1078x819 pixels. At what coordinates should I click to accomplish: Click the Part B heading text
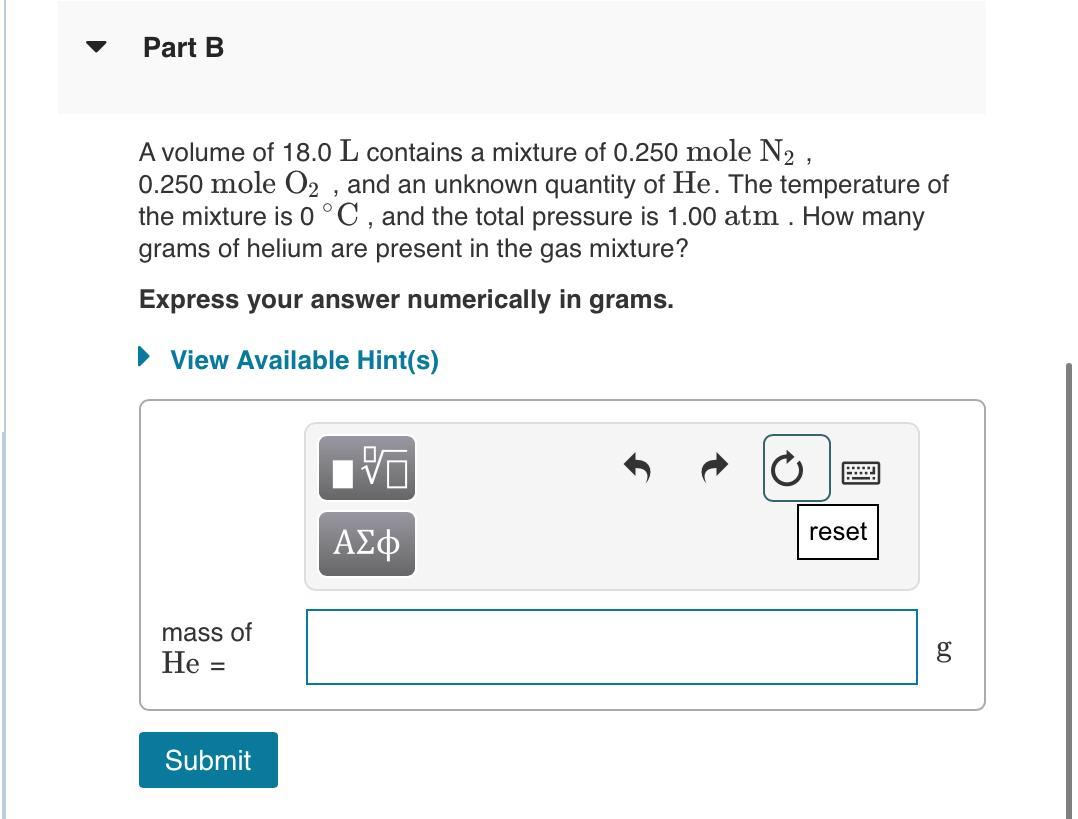pyautogui.click(x=183, y=47)
